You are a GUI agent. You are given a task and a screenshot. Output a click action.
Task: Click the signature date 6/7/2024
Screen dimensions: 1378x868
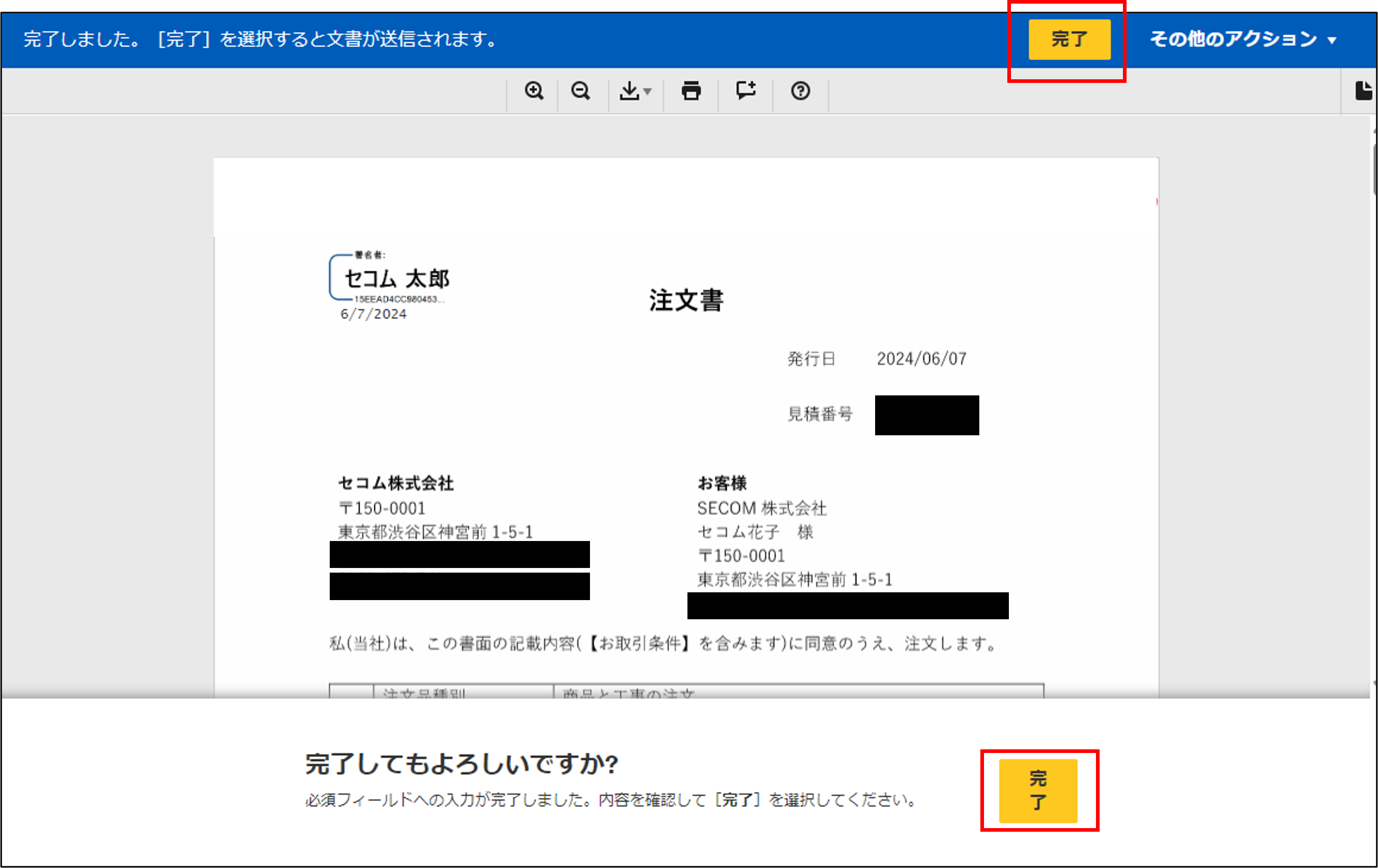pos(373,314)
